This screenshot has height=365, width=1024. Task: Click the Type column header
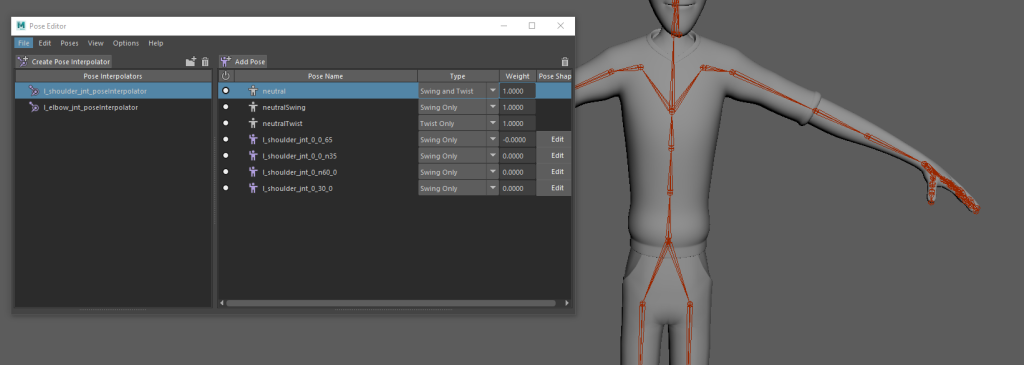[x=458, y=76]
